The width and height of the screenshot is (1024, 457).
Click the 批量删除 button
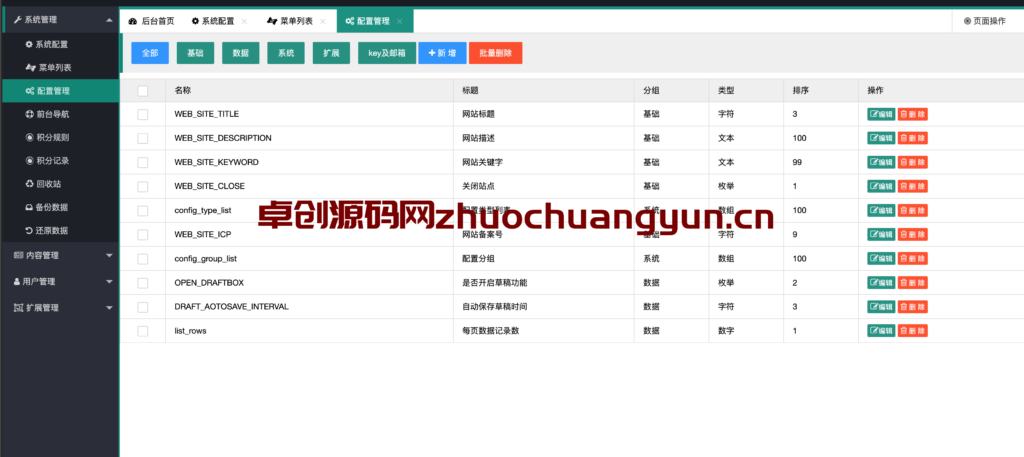pyautogui.click(x=496, y=54)
